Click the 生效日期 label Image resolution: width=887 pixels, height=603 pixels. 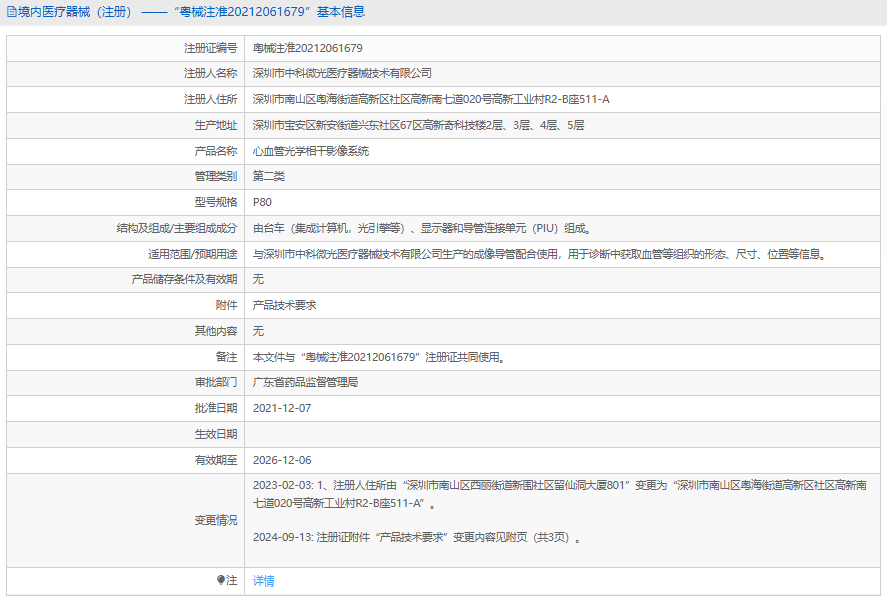pos(216,434)
